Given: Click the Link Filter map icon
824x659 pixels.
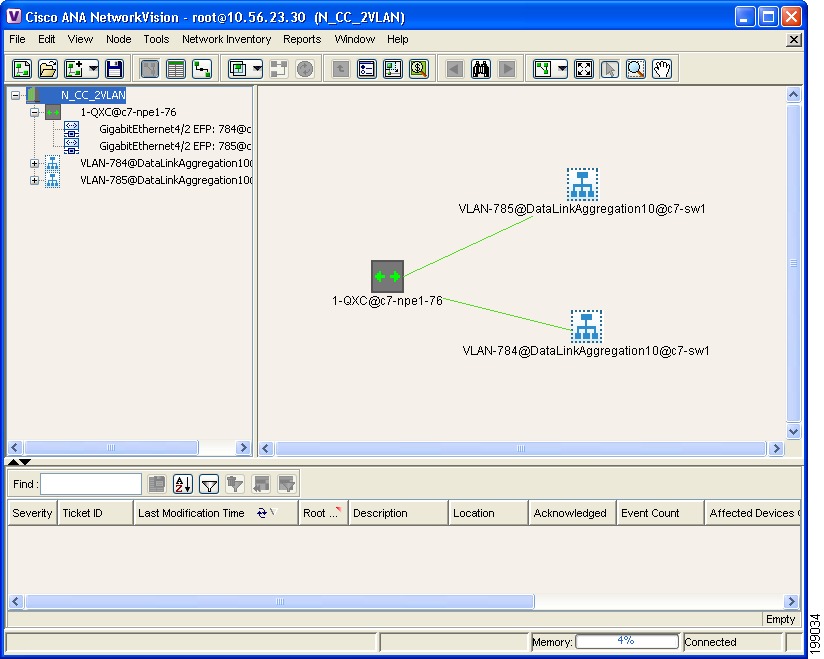Looking at the screenshot, I should 393,69.
